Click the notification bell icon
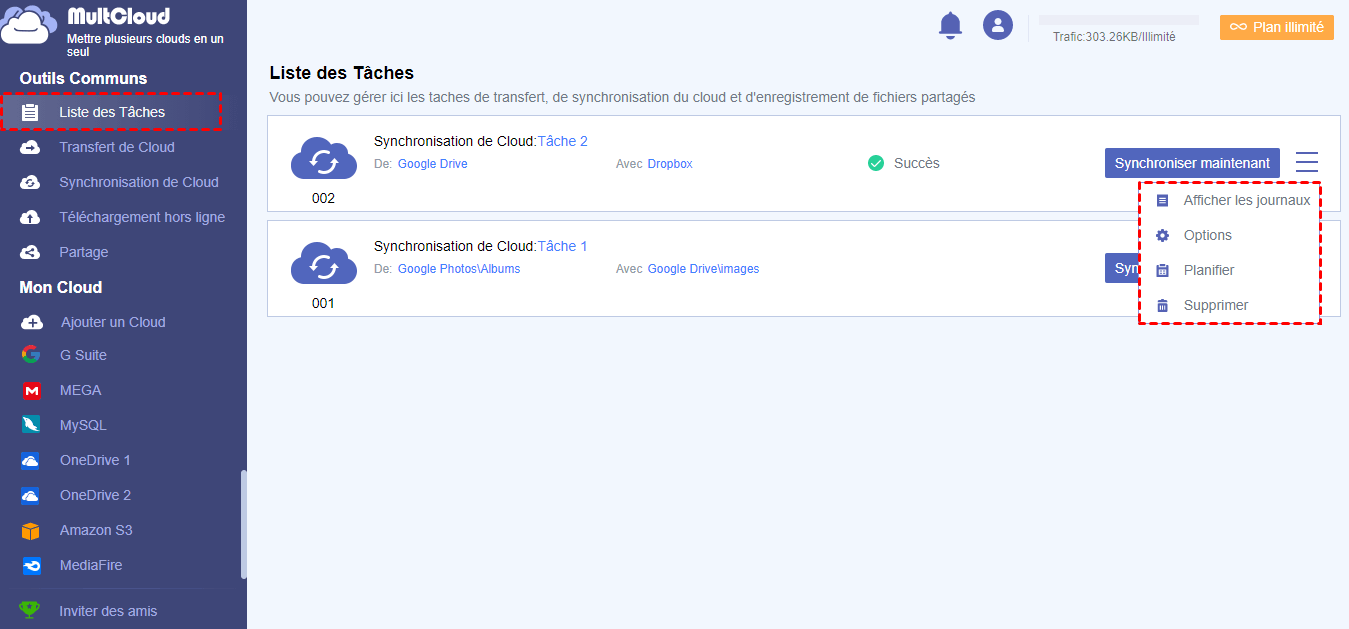 coord(950,26)
